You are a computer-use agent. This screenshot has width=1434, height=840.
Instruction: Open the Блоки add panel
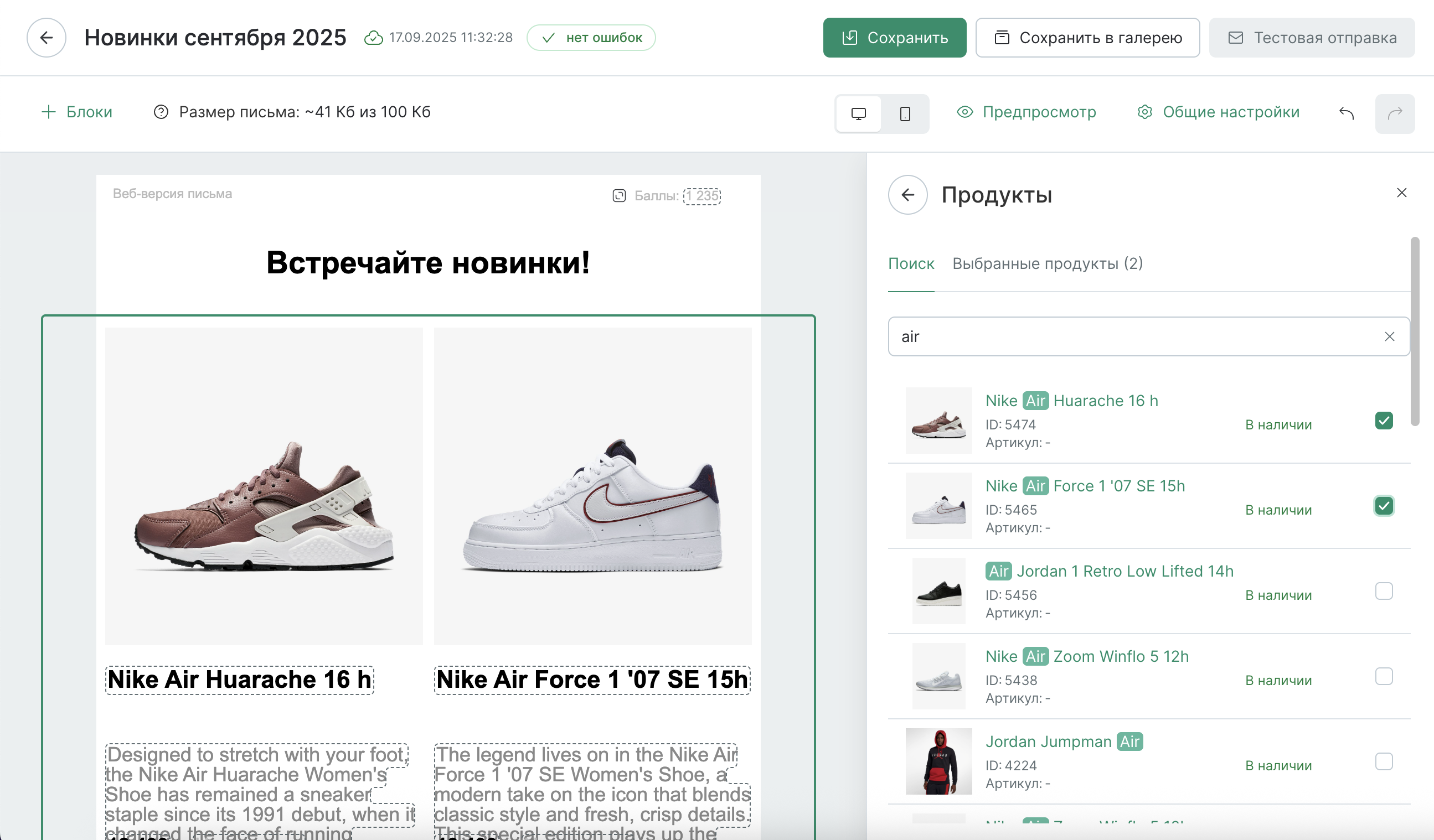(x=78, y=112)
